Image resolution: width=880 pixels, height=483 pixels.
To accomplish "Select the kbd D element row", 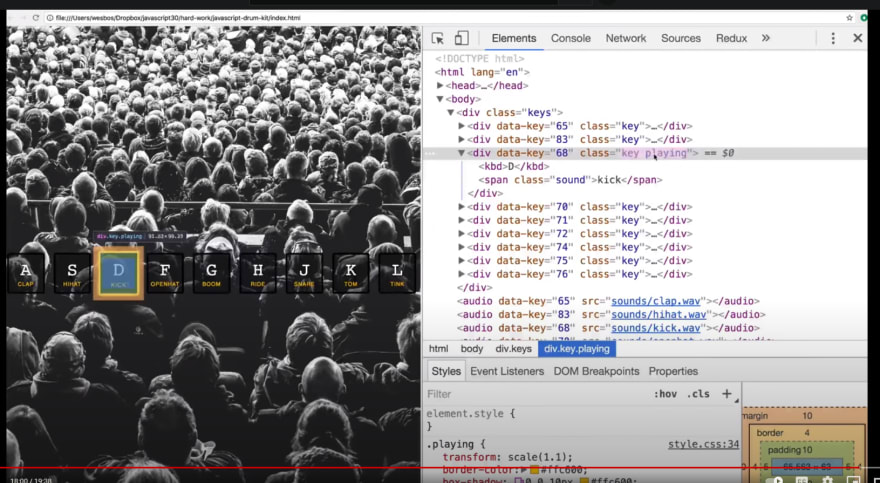I will click(x=514, y=167).
